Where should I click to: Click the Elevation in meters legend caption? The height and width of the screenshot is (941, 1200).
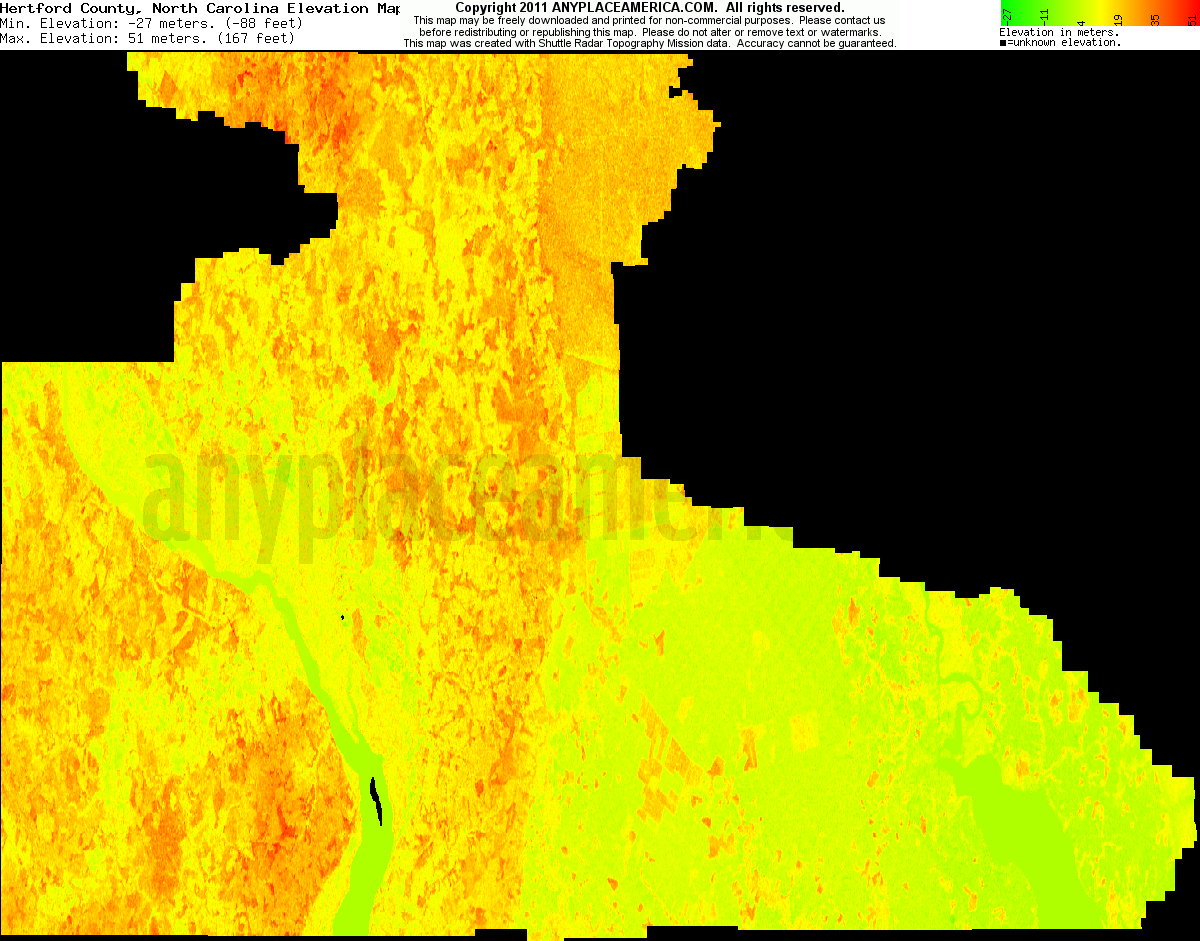pos(1058,31)
